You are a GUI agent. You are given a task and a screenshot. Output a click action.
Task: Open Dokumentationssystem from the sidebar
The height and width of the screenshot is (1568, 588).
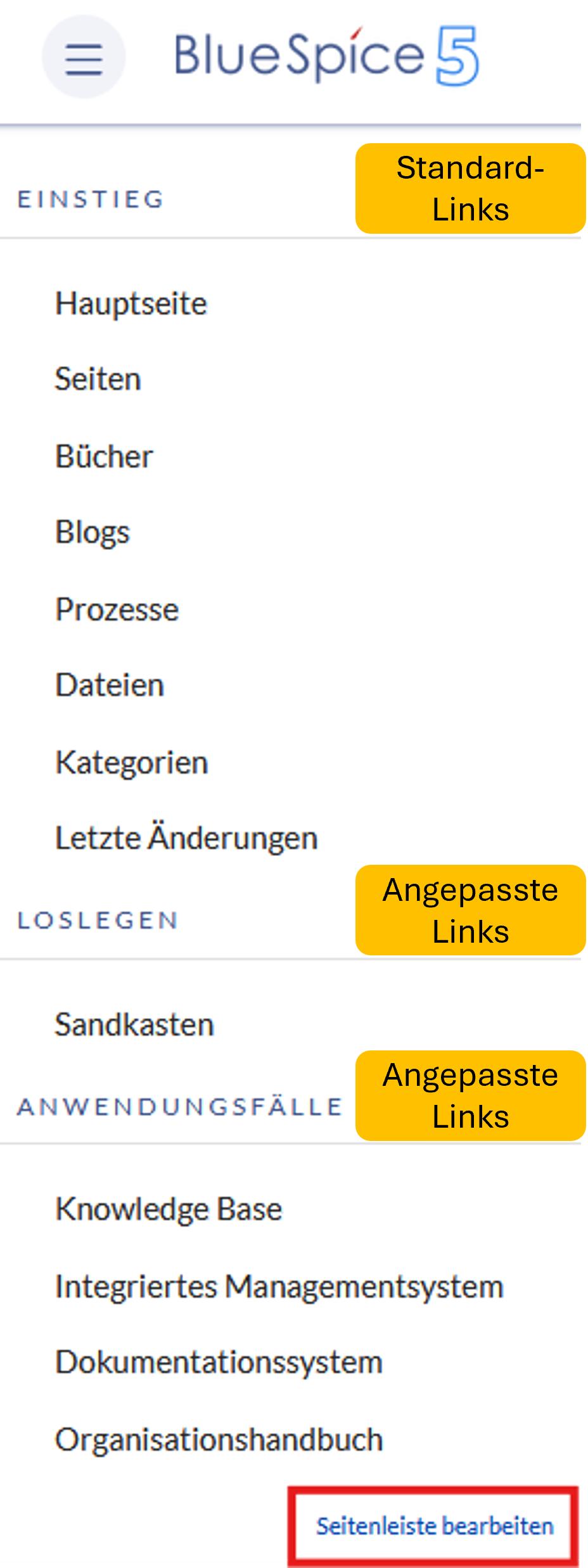219,1362
